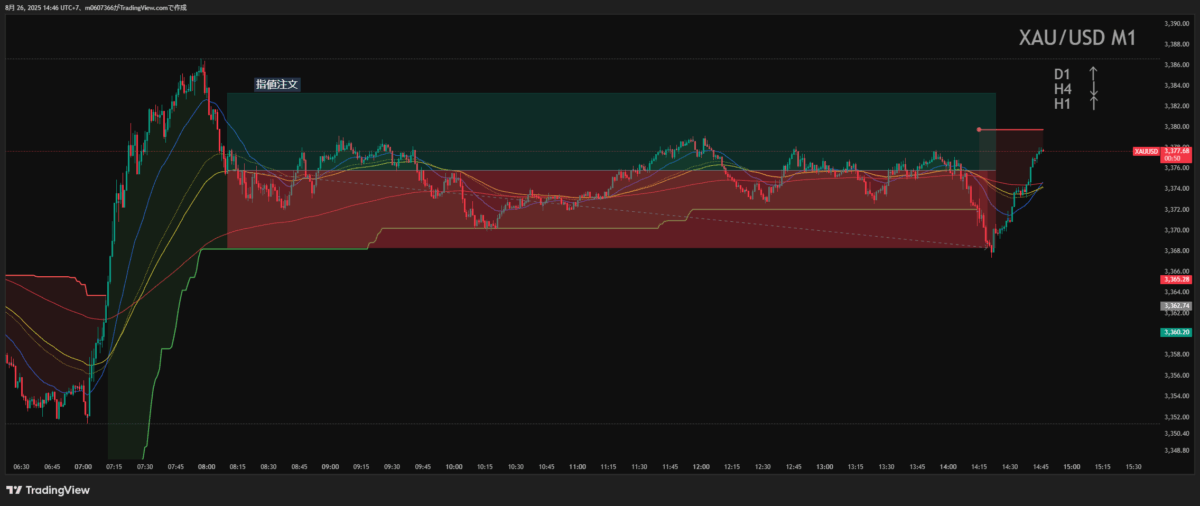Click the H4 downward trend arrow
The image size is (1200, 506).
1094,89
